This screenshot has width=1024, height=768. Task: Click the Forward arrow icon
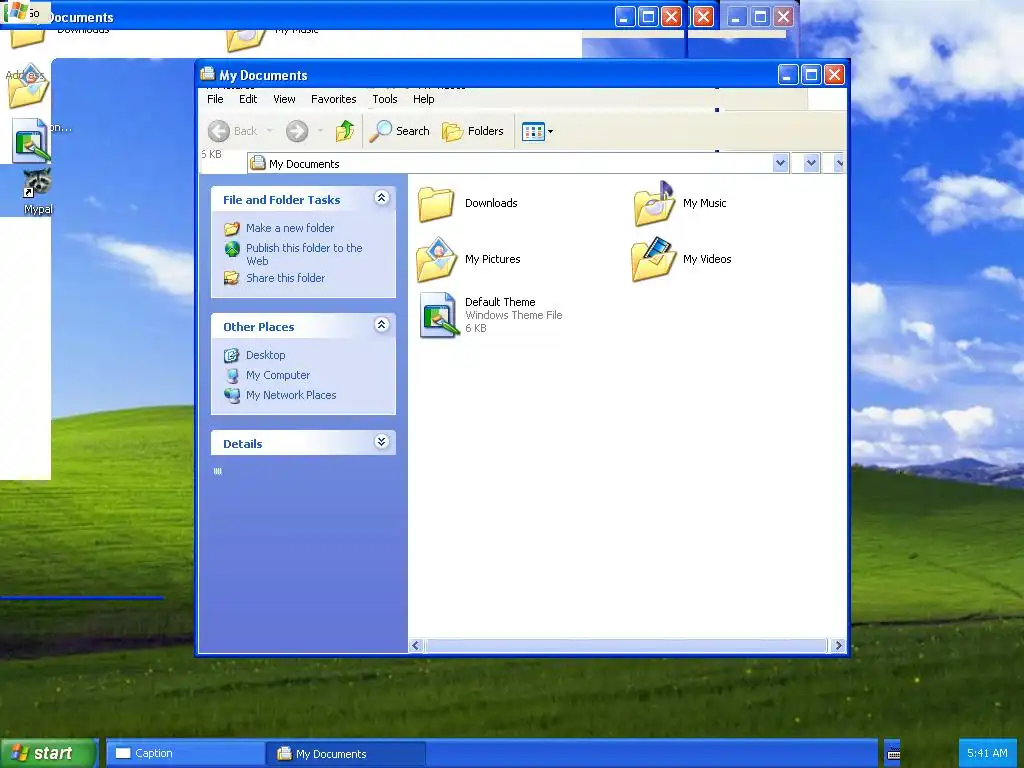pyautogui.click(x=296, y=131)
